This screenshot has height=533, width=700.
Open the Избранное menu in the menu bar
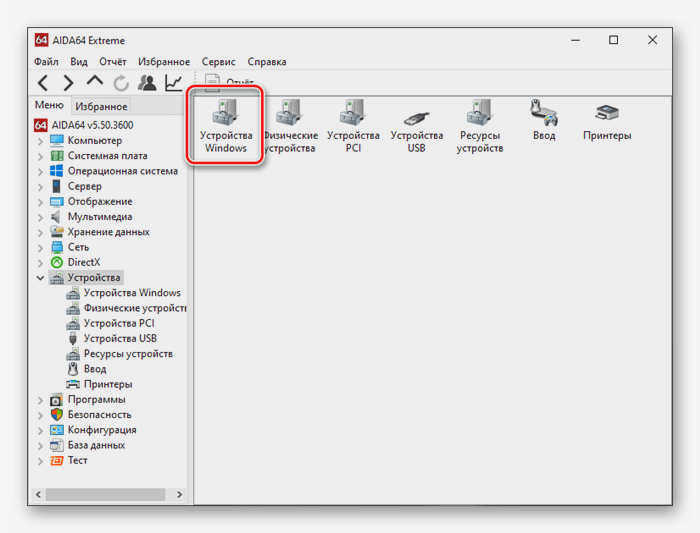pyautogui.click(x=164, y=62)
